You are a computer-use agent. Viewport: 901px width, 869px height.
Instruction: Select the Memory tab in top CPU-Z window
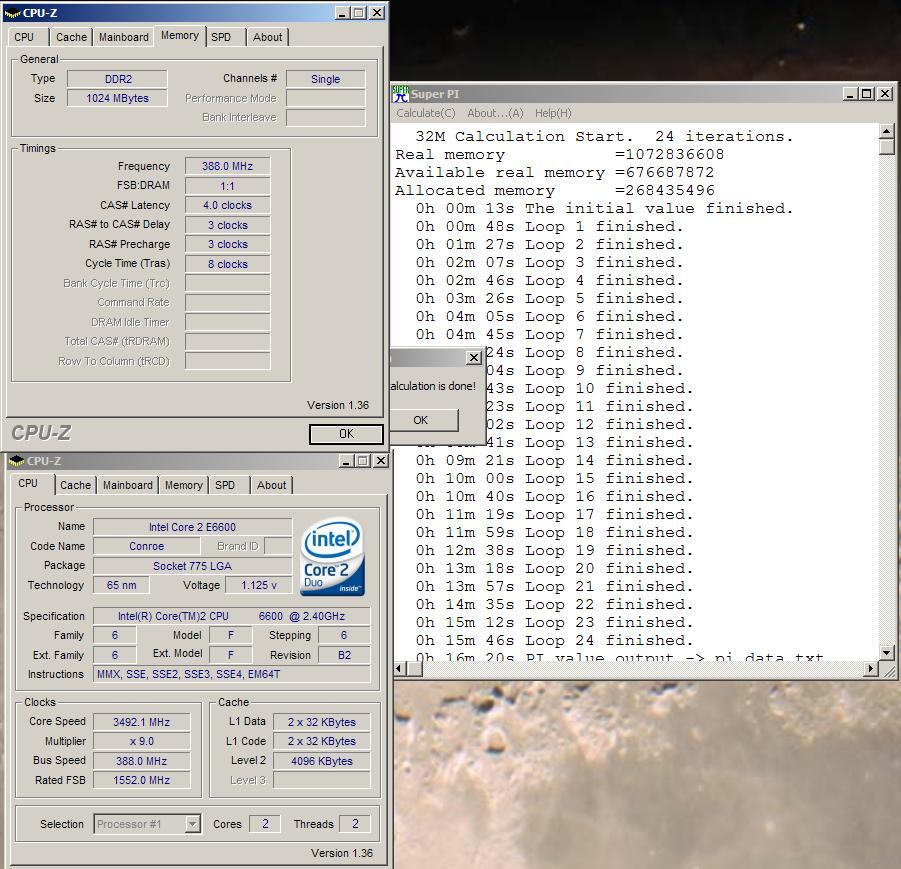(x=179, y=36)
